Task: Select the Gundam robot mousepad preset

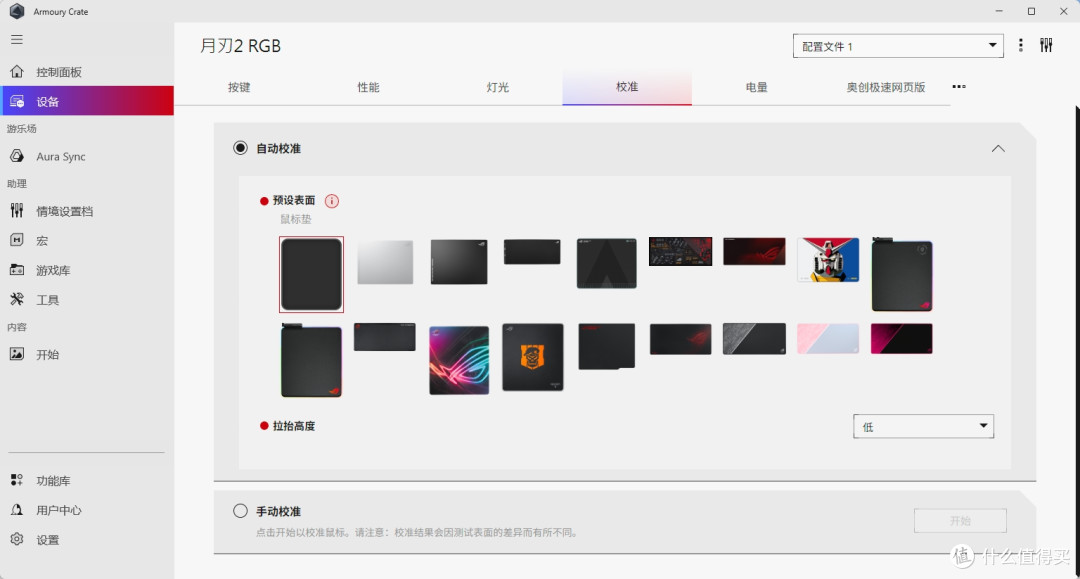Action: (x=828, y=260)
